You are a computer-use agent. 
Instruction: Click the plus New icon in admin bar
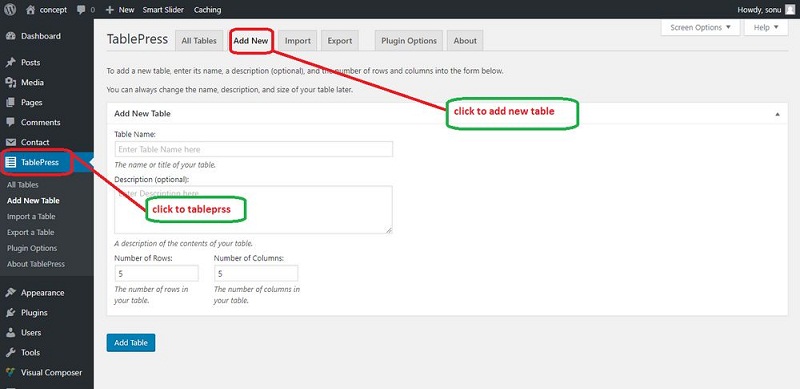click(x=109, y=10)
